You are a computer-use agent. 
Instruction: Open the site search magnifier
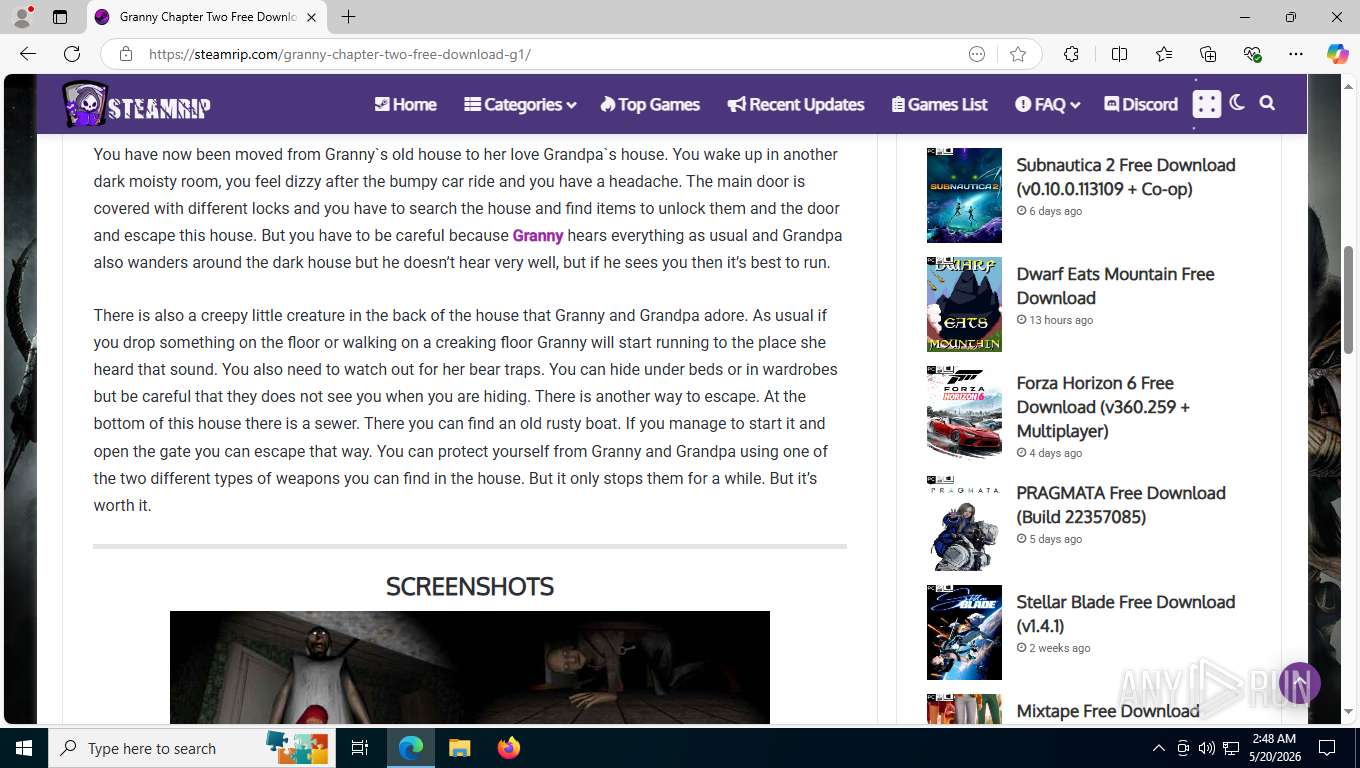point(1267,103)
